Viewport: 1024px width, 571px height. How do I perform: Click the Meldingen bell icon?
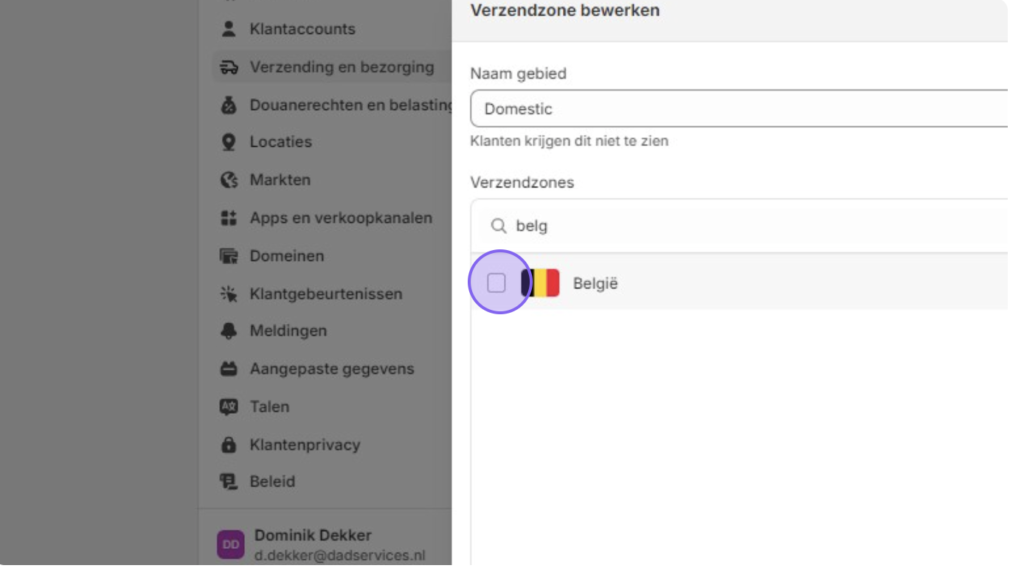[x=229, y=331]
